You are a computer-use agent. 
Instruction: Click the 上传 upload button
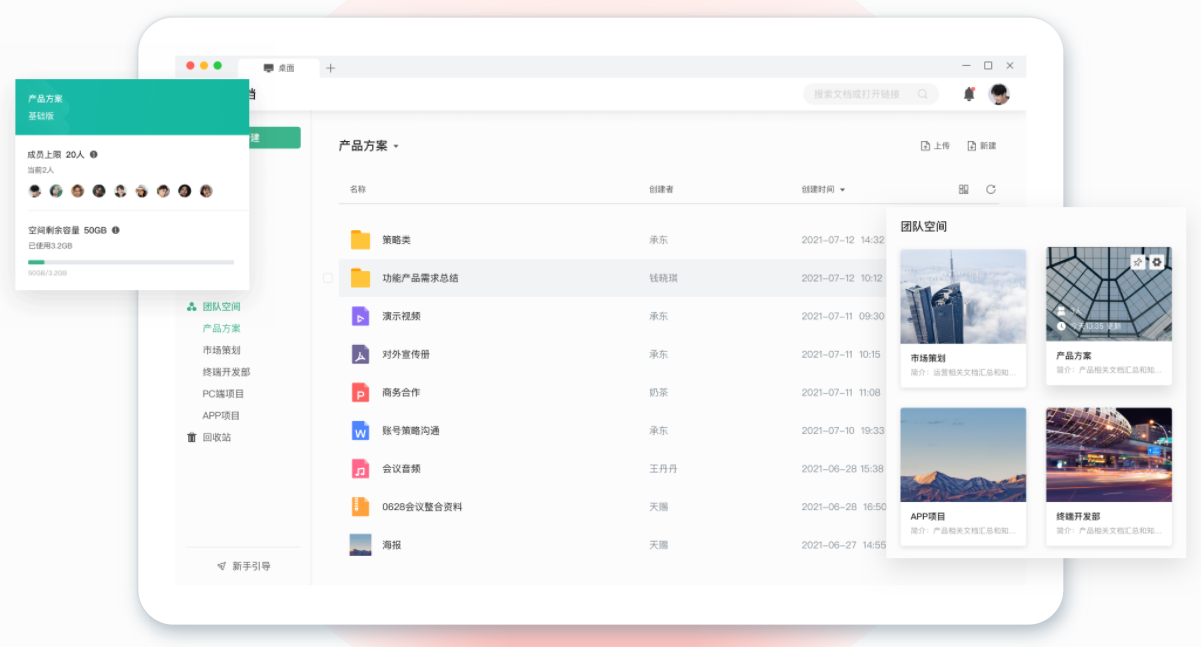click(x=935, y=146)
